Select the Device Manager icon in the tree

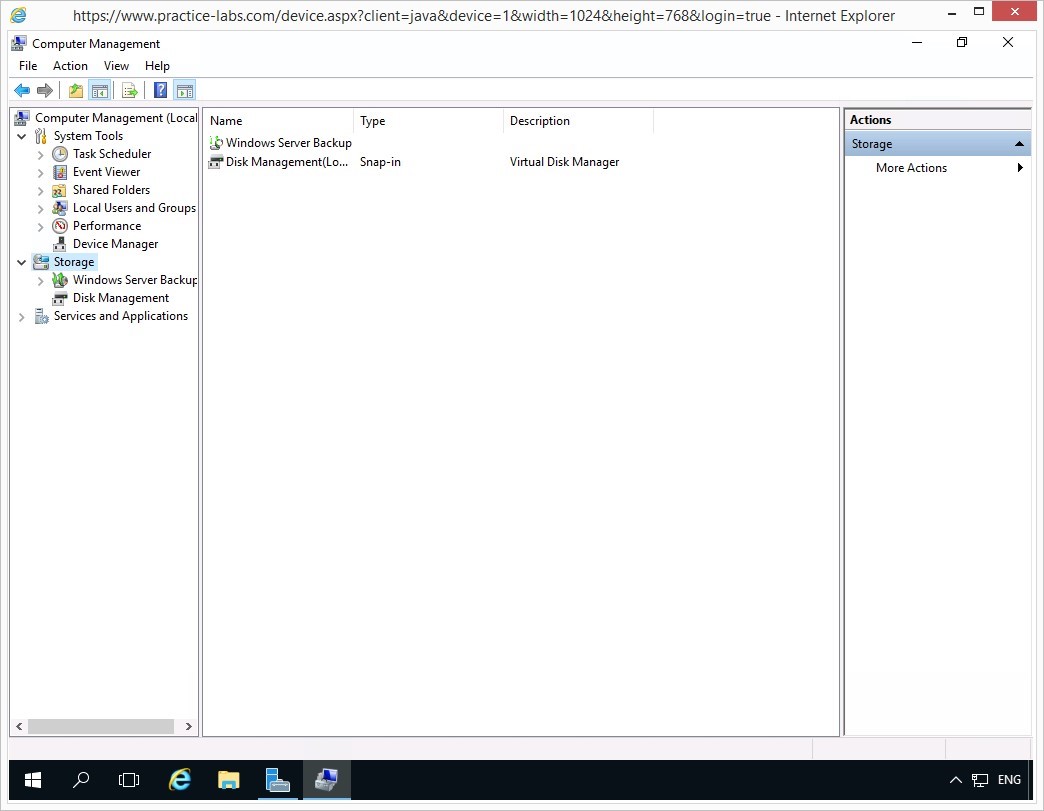tap(60, 244)
